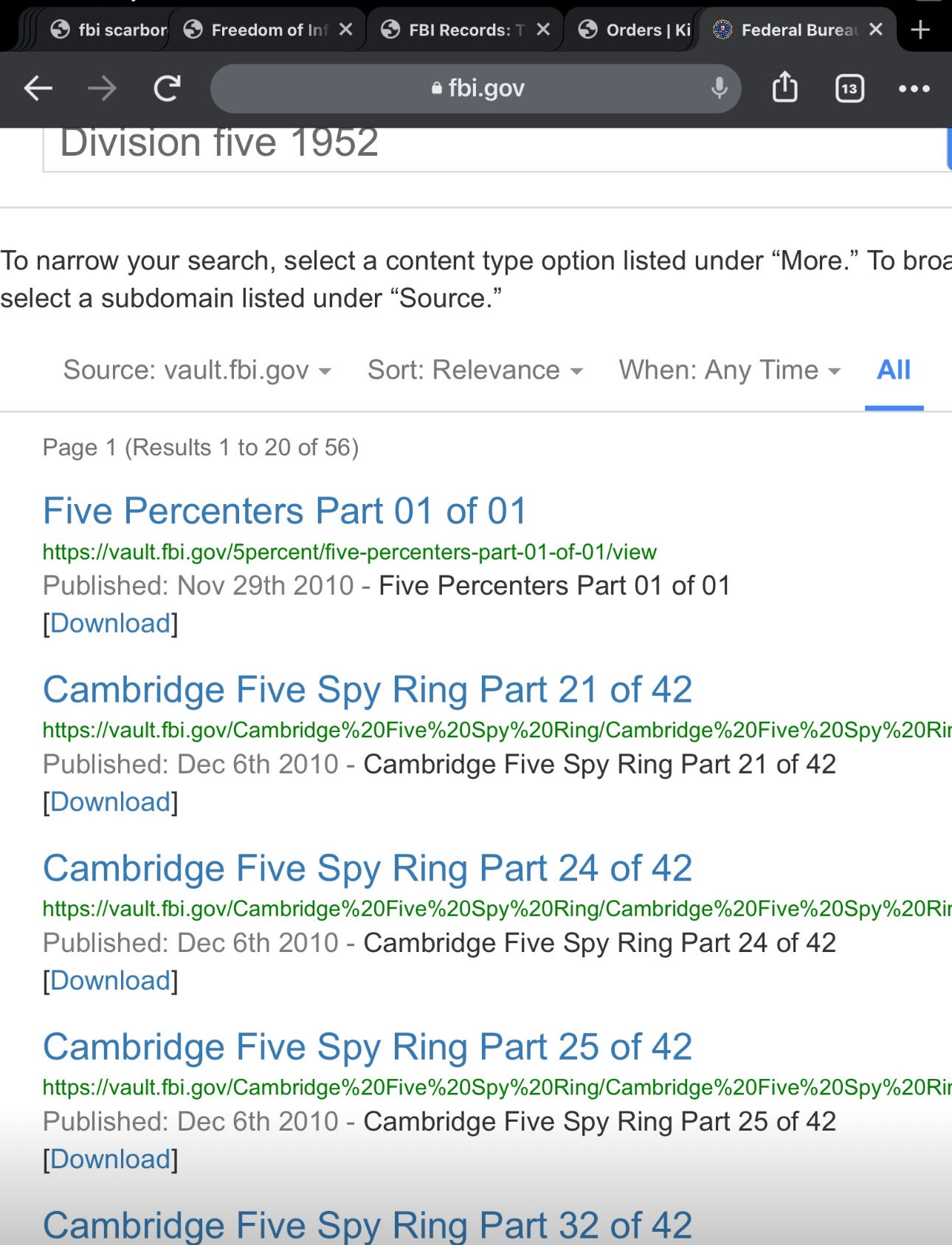Open Cambridge Five Spy Ring Part 32 title

(368, 1225)
